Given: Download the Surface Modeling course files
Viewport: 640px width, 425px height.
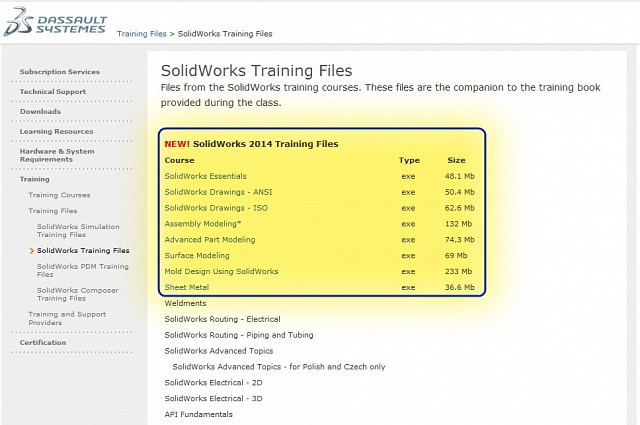Looking at the screenshot, I should [x=197, y=256].
